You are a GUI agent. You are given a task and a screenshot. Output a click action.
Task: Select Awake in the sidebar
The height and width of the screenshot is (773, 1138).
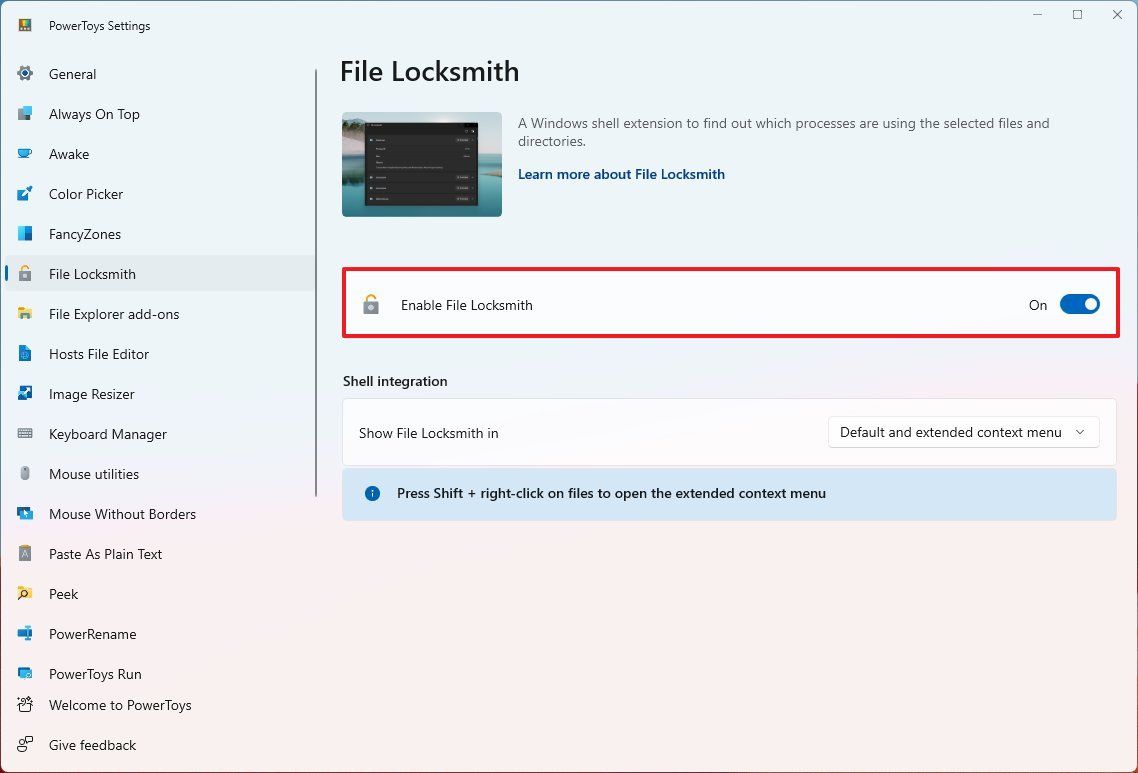point(160,154)
